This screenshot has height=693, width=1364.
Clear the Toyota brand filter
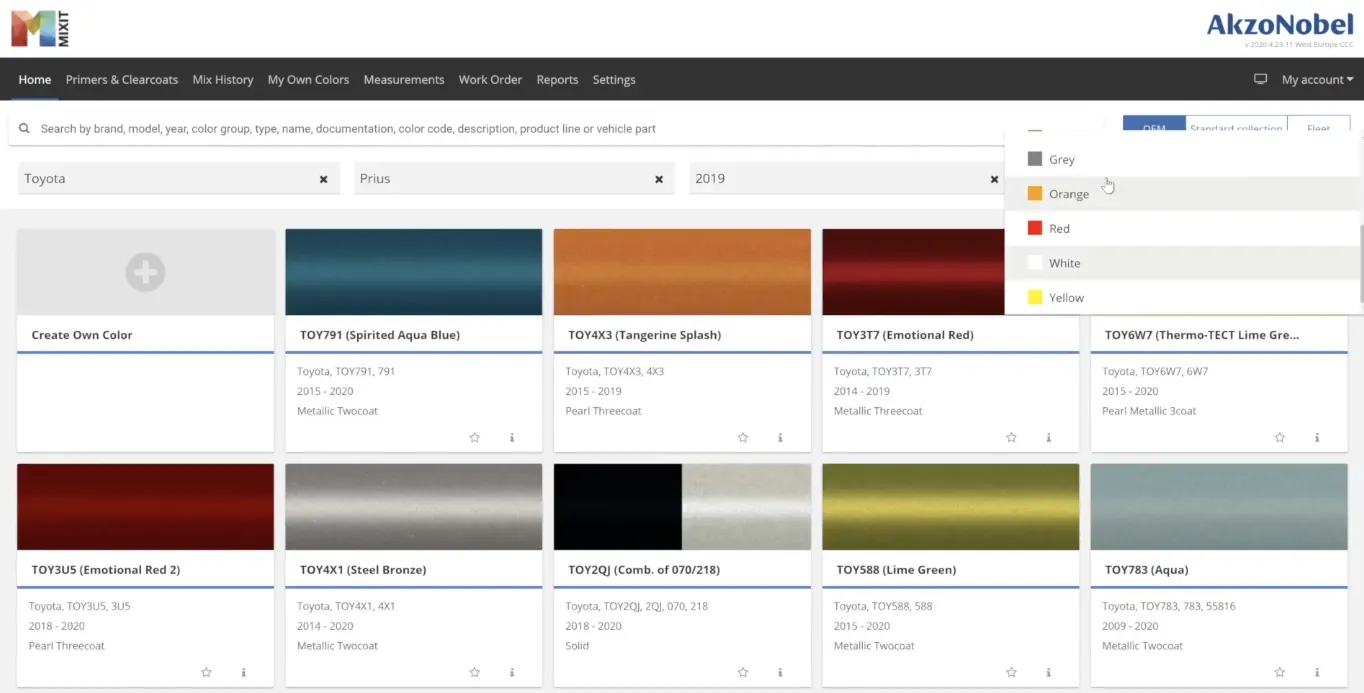(x=323, y=179)
